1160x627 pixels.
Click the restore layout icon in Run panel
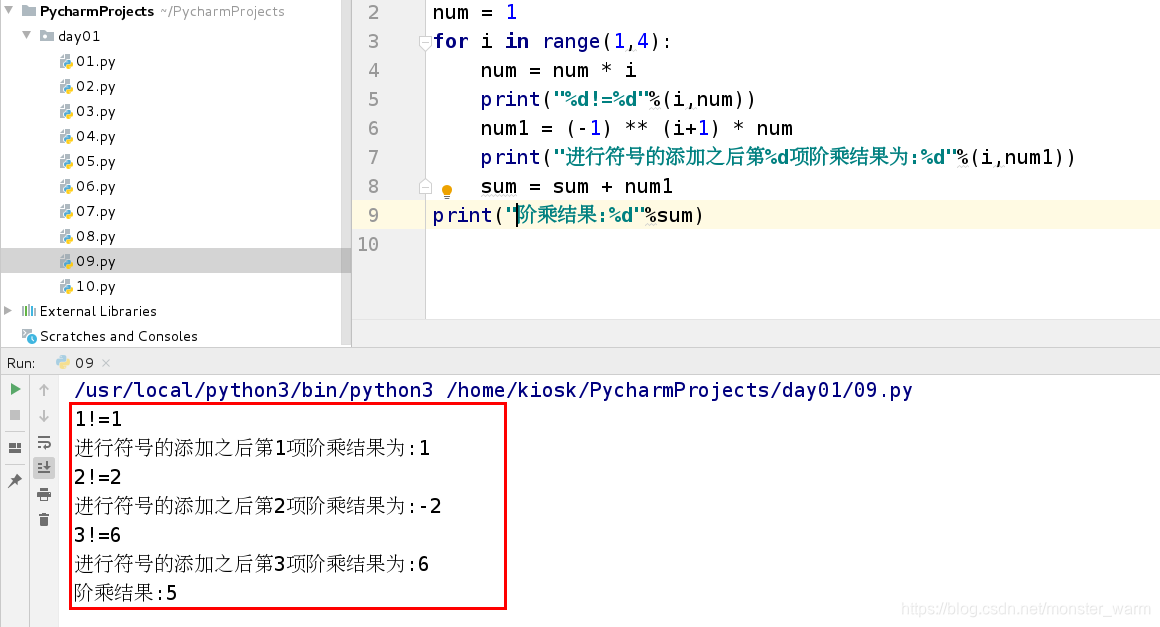click(15, 448)
